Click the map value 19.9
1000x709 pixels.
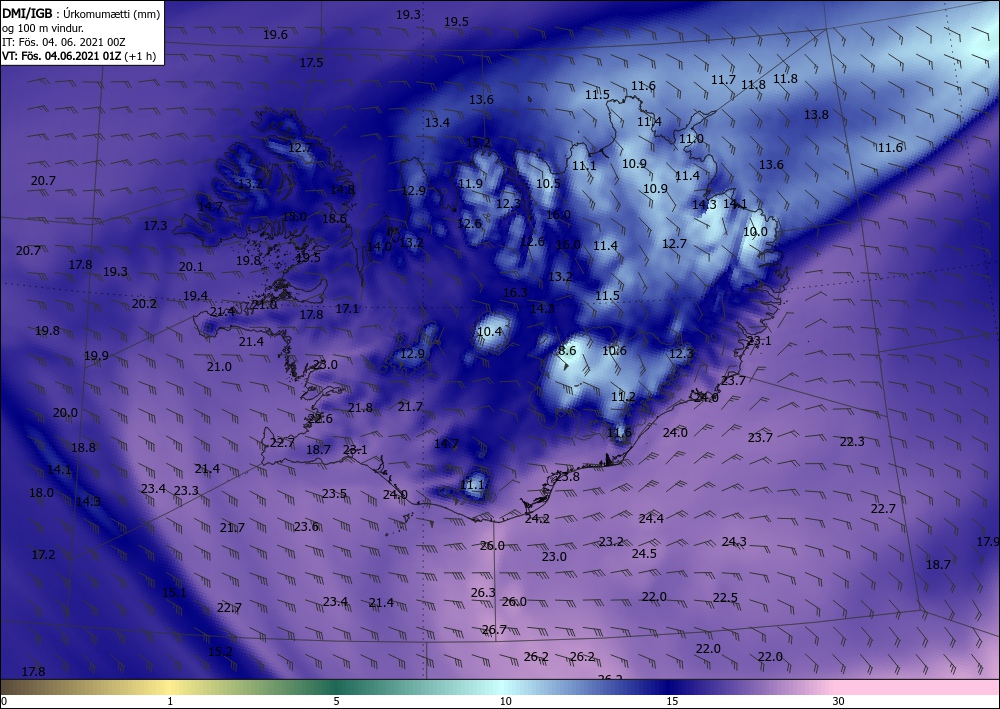pos(96,356)
